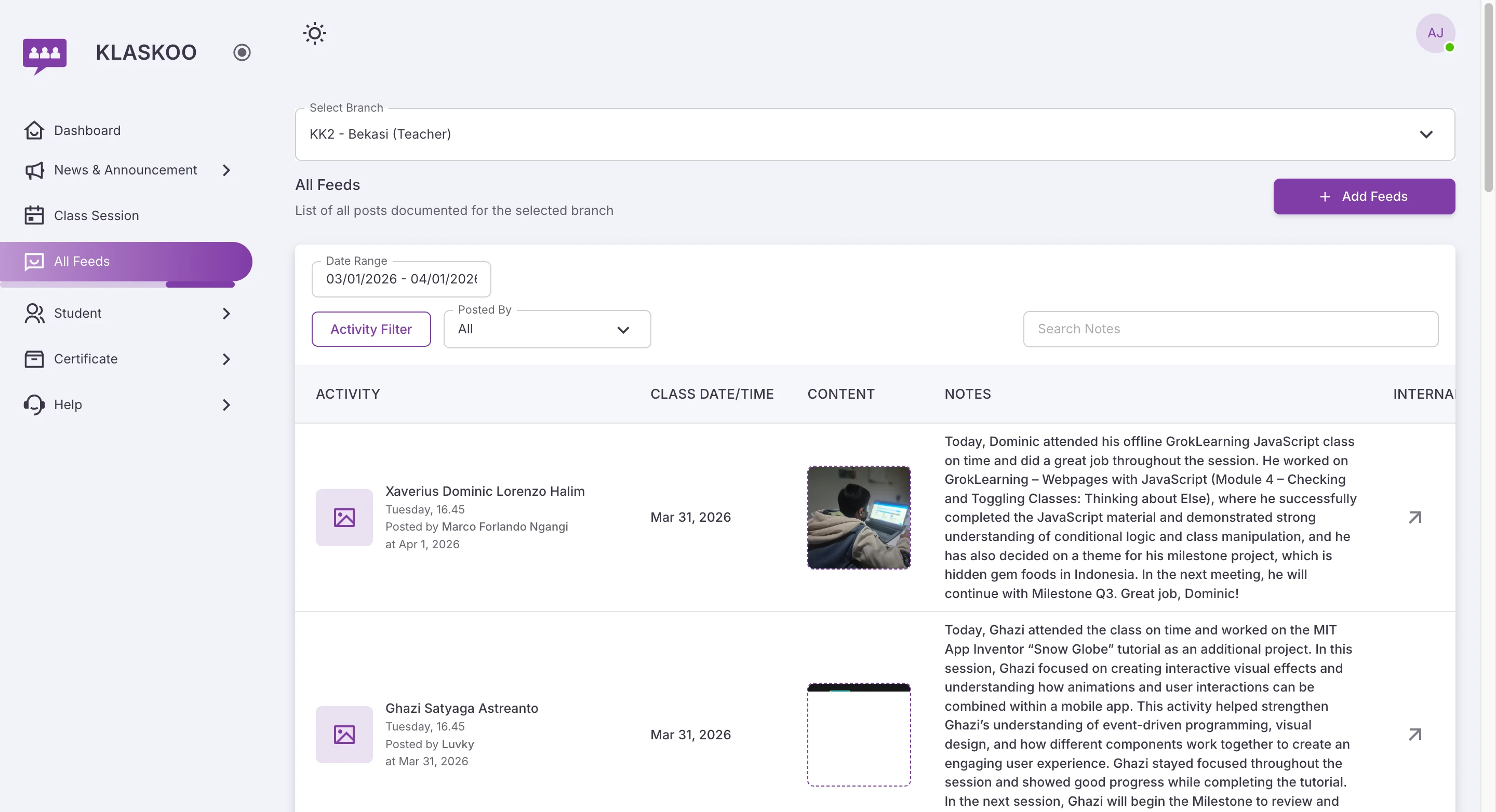
Task: Click the Add Feeds button
Action: [1364, 196]
